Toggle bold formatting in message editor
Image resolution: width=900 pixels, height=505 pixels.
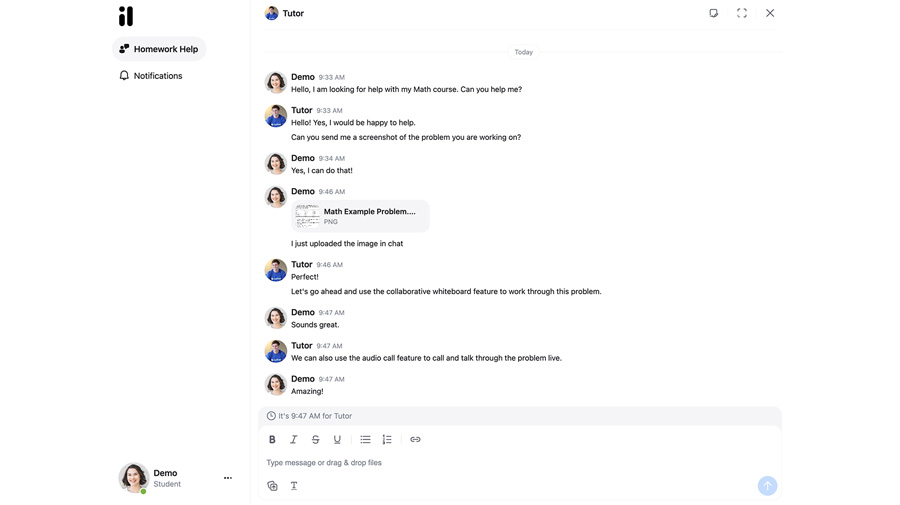pyautogui.click(x=272, y=440)
